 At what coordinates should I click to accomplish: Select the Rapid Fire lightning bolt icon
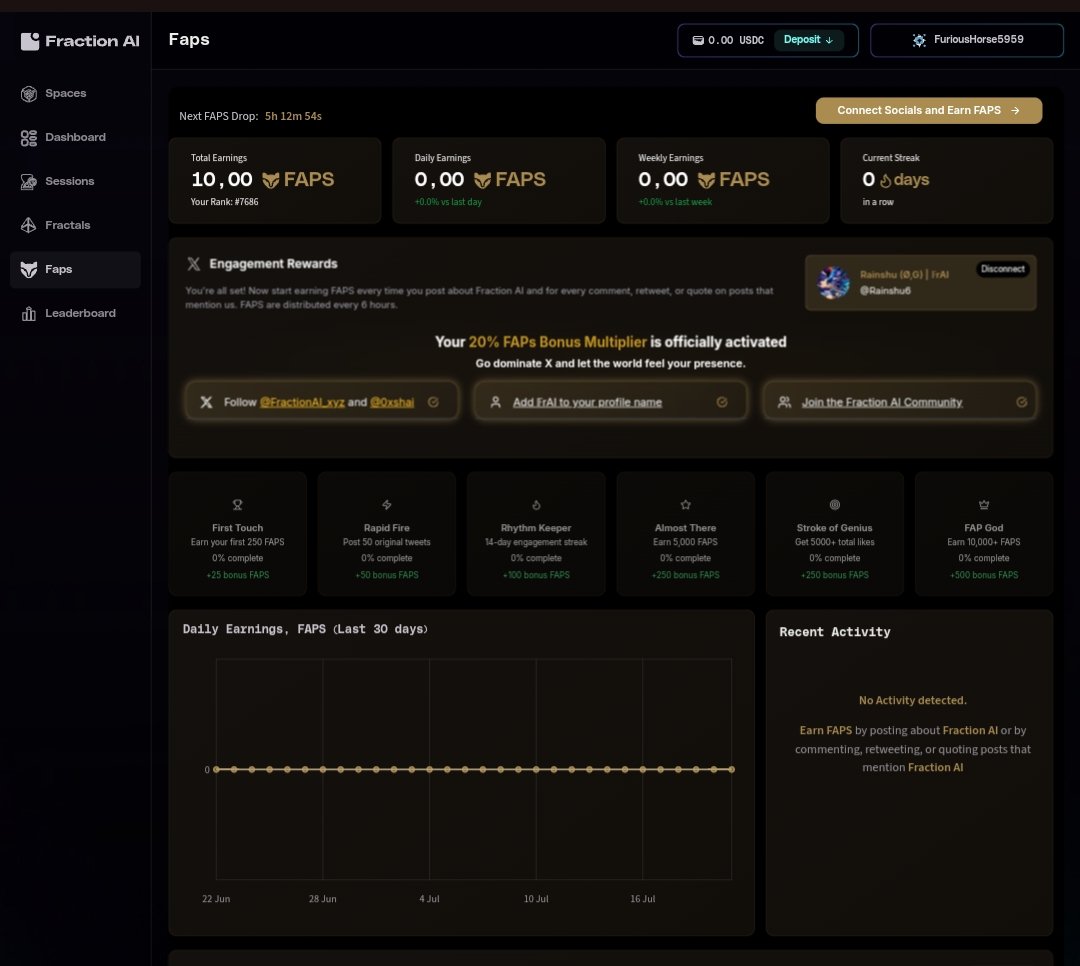click(x=386, y=505)
